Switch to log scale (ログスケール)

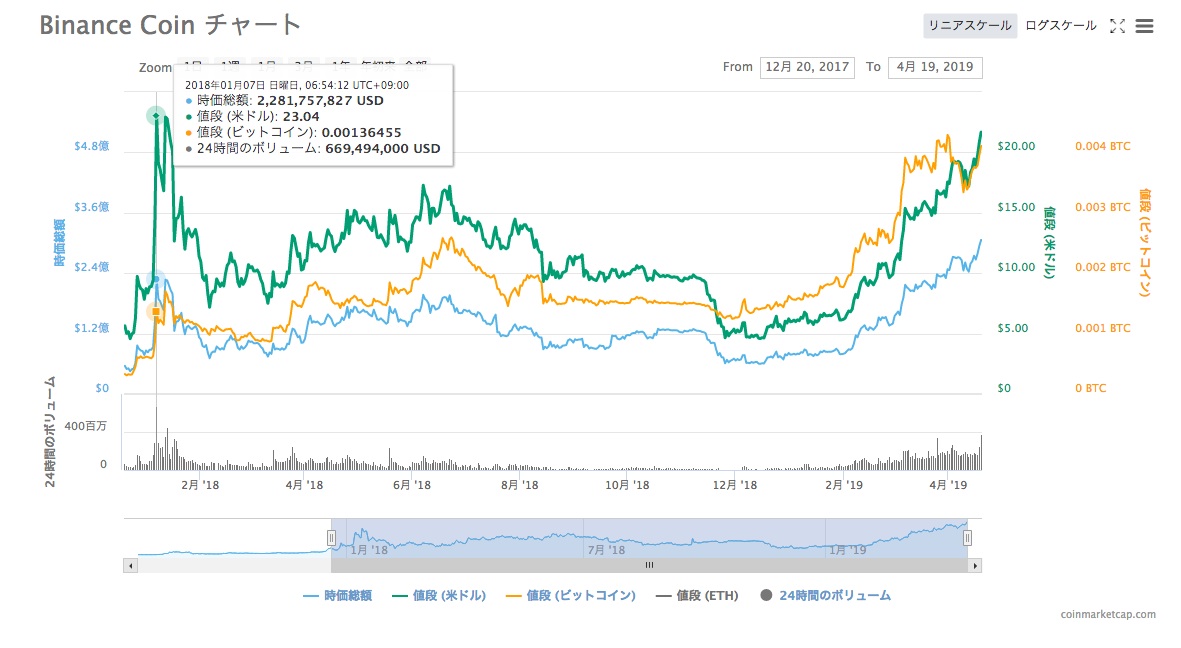pyautogui.click(x=1060, y=26)
